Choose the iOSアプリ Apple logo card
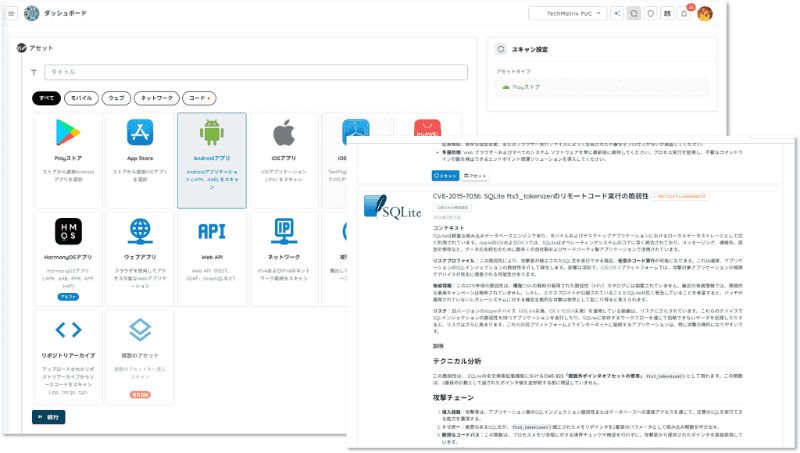This screenshot has height=453, width=800. (284, 133)
